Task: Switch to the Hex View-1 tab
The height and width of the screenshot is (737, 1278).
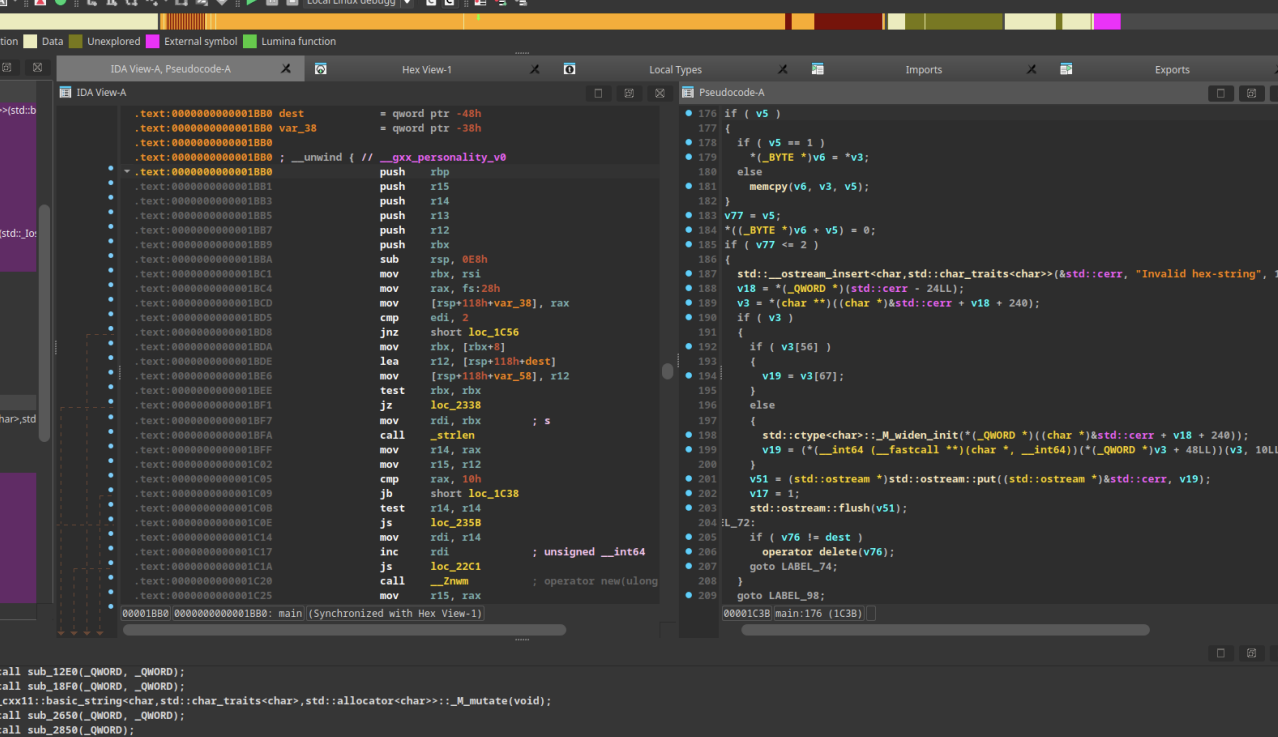Action: (426, 70)
